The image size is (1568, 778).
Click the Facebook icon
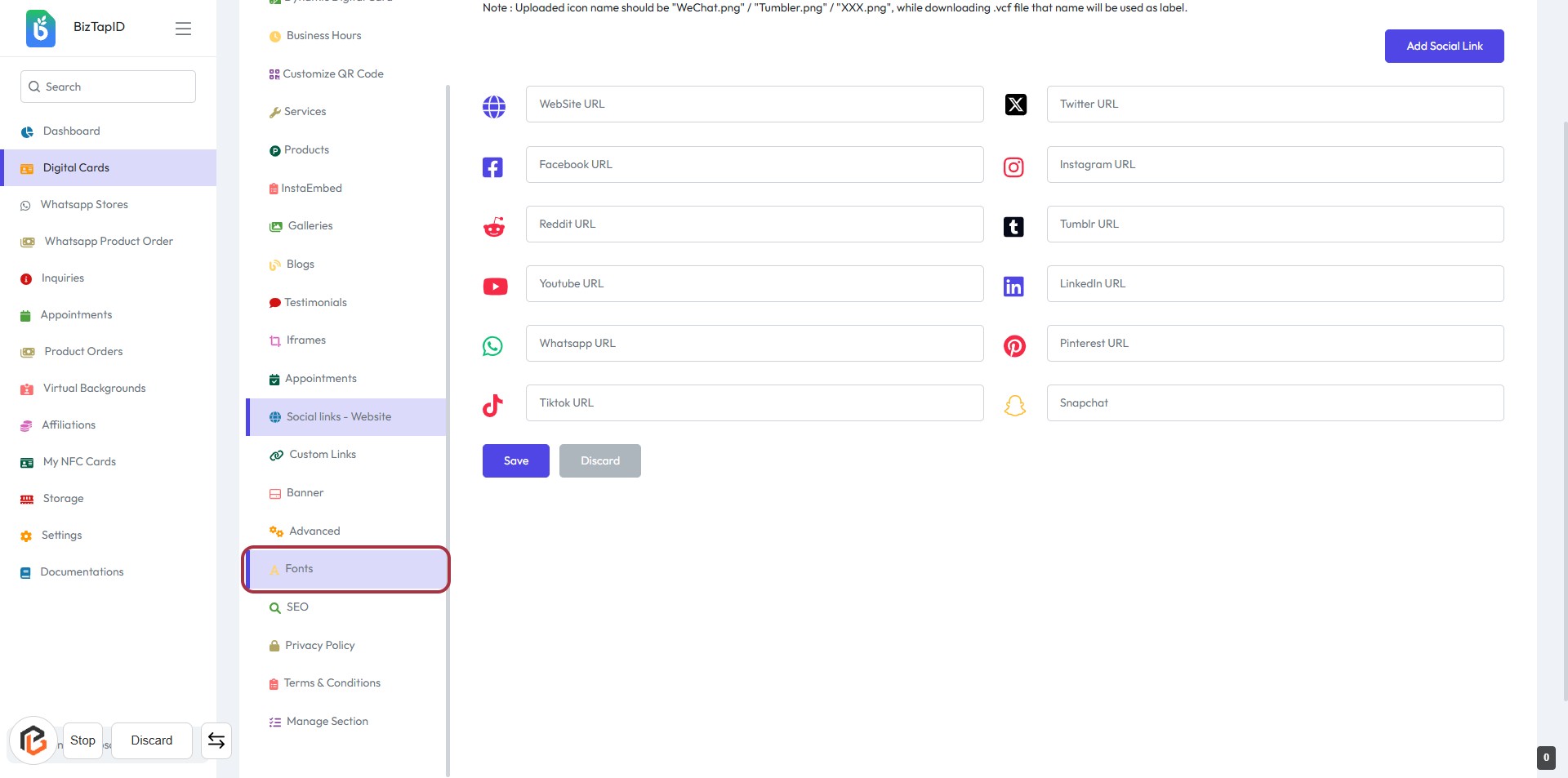click(492, 167)
